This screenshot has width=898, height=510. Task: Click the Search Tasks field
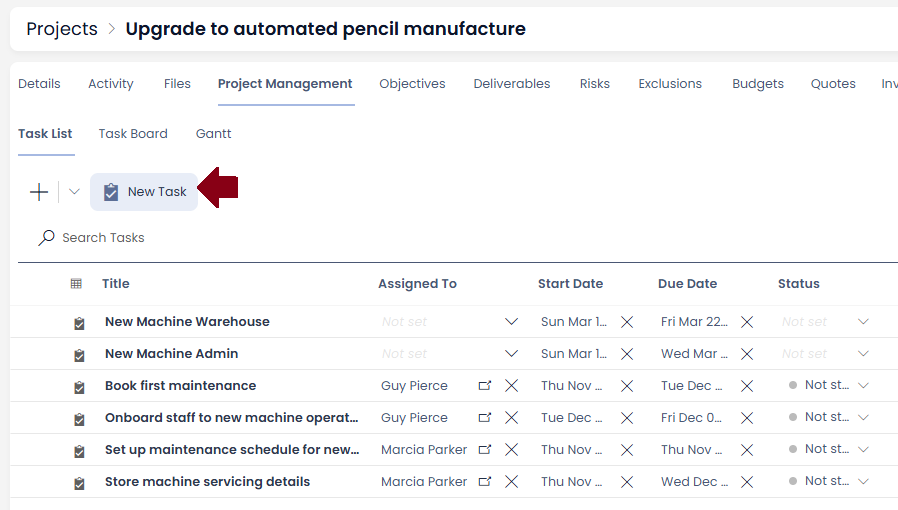103,238
